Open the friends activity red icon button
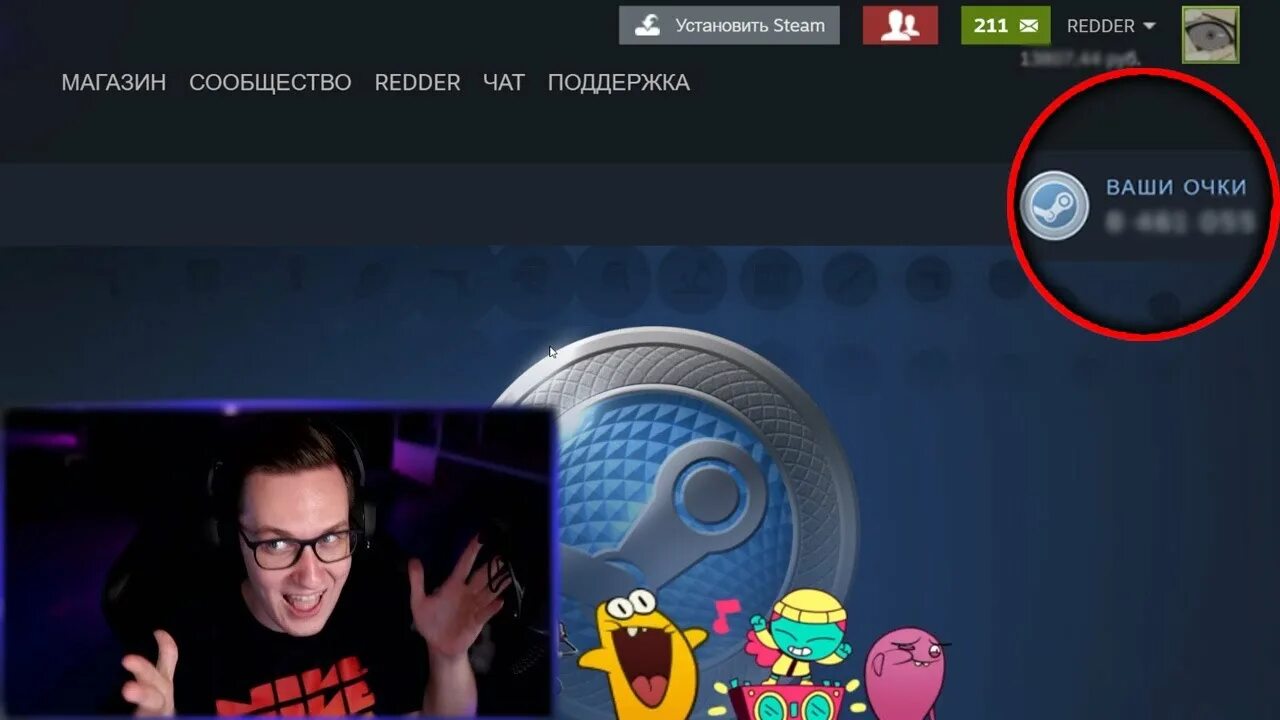The height and width of the screenshot is (720, 1280). pos(900,26)
